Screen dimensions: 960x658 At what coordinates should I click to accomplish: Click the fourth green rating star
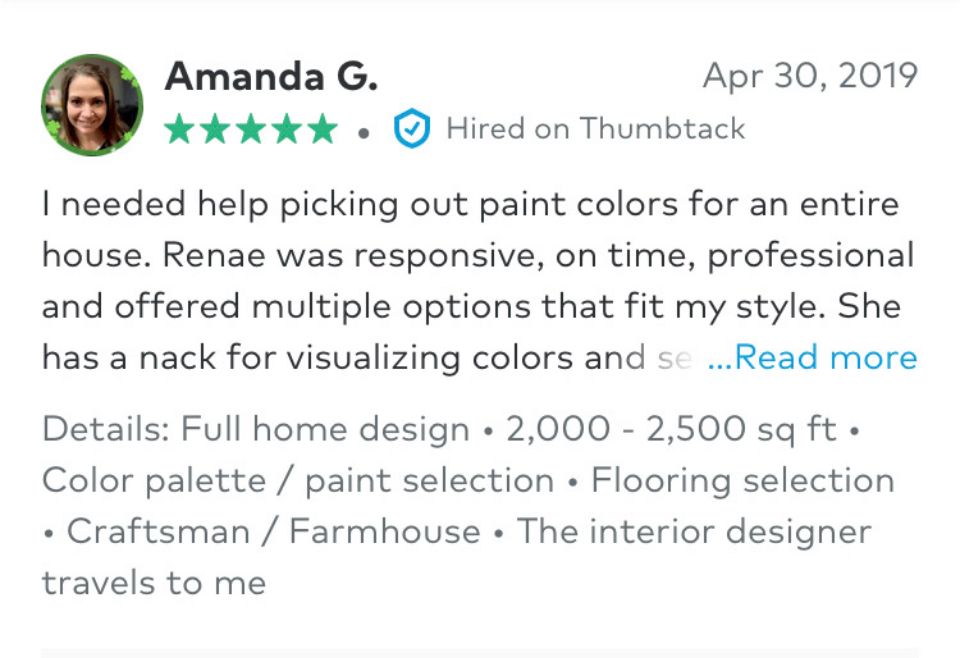(287, 129)
